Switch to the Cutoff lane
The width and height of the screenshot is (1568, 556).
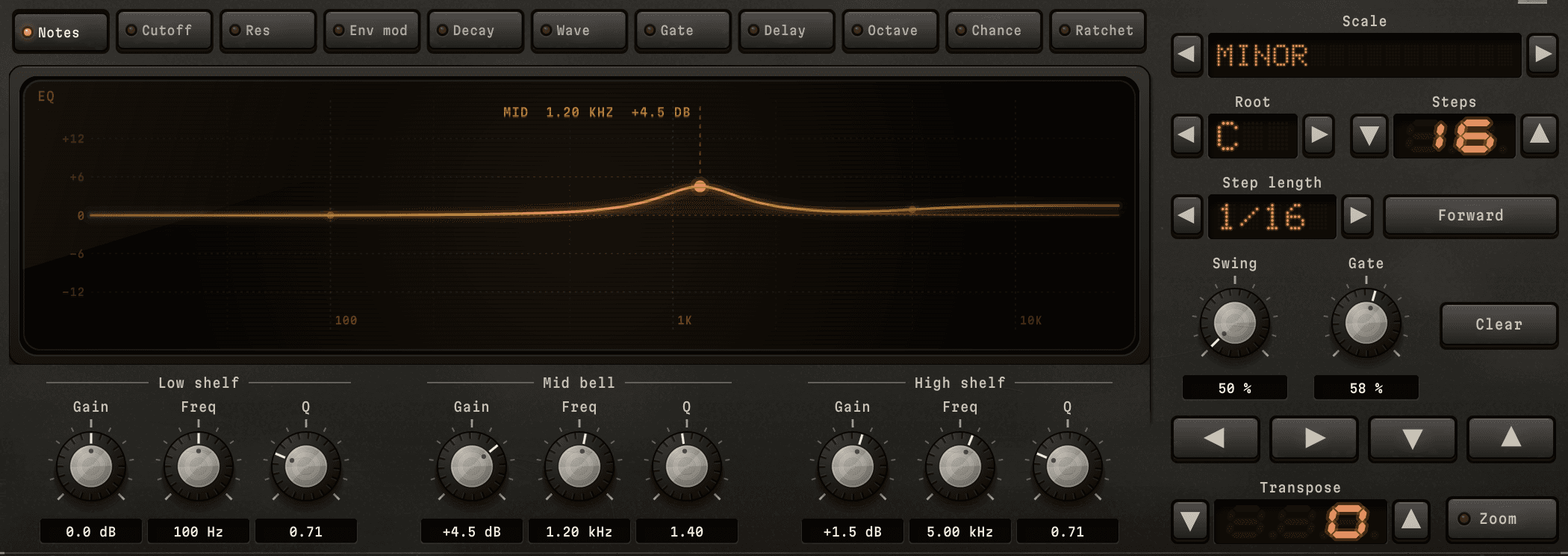coord(164,31)
